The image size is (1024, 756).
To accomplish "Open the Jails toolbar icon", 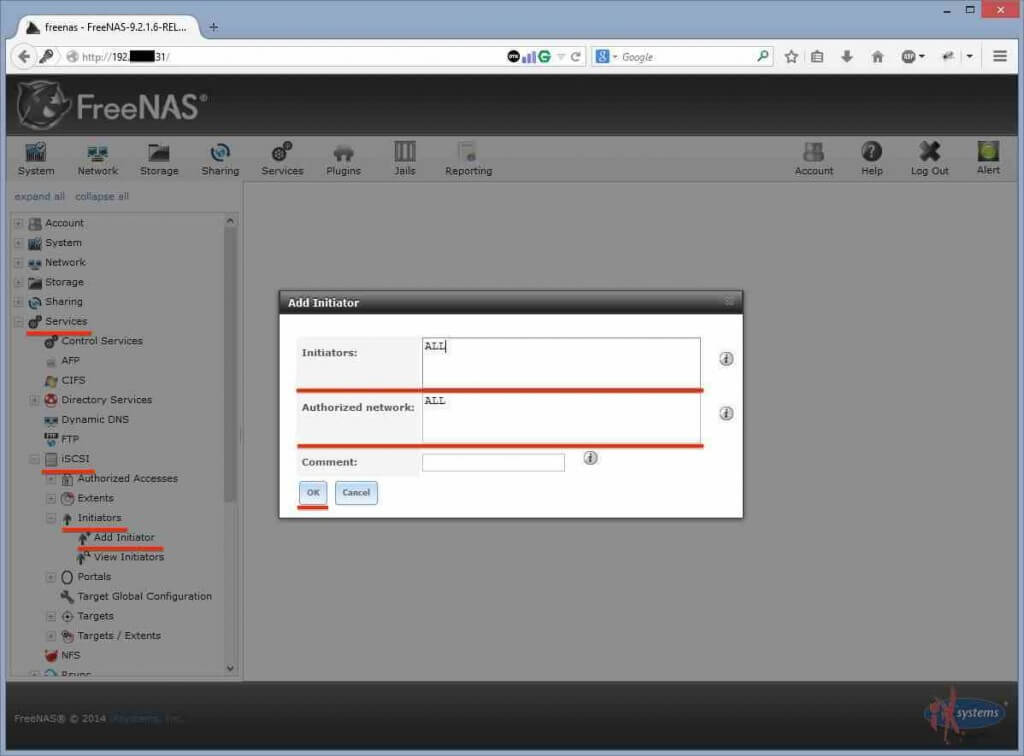I will 404,159.
